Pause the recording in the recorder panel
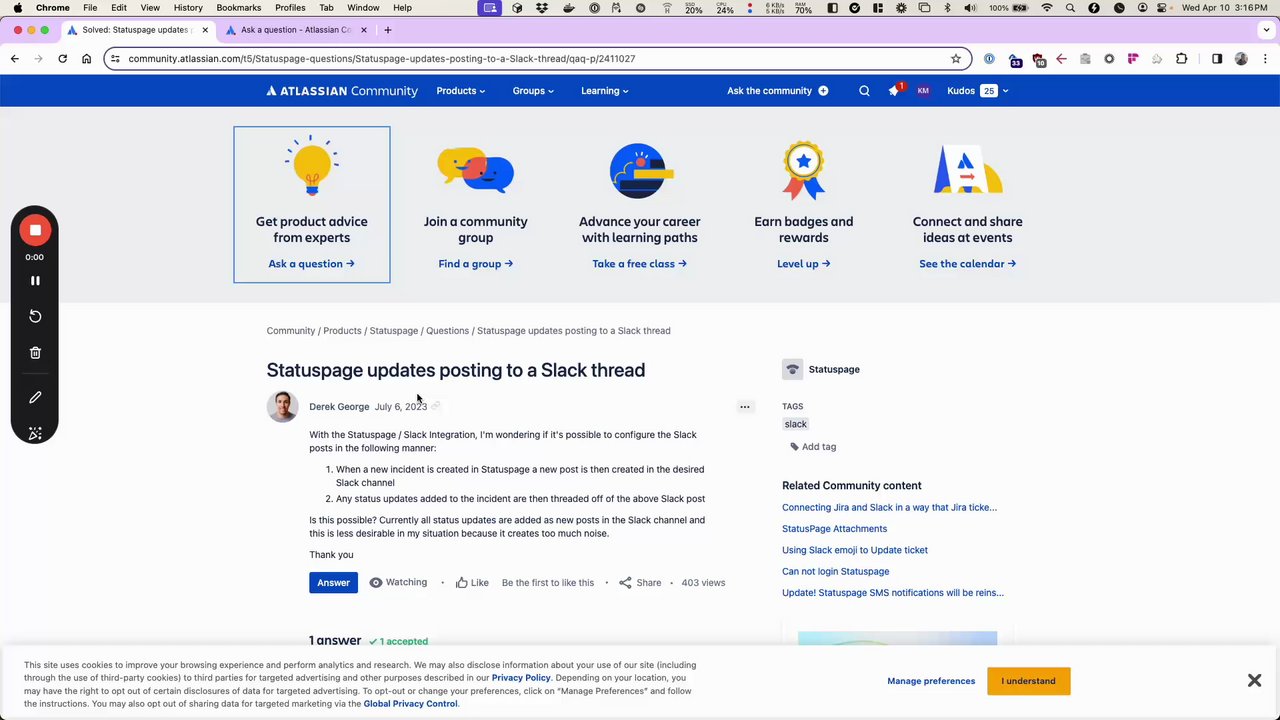 [35, 281]
